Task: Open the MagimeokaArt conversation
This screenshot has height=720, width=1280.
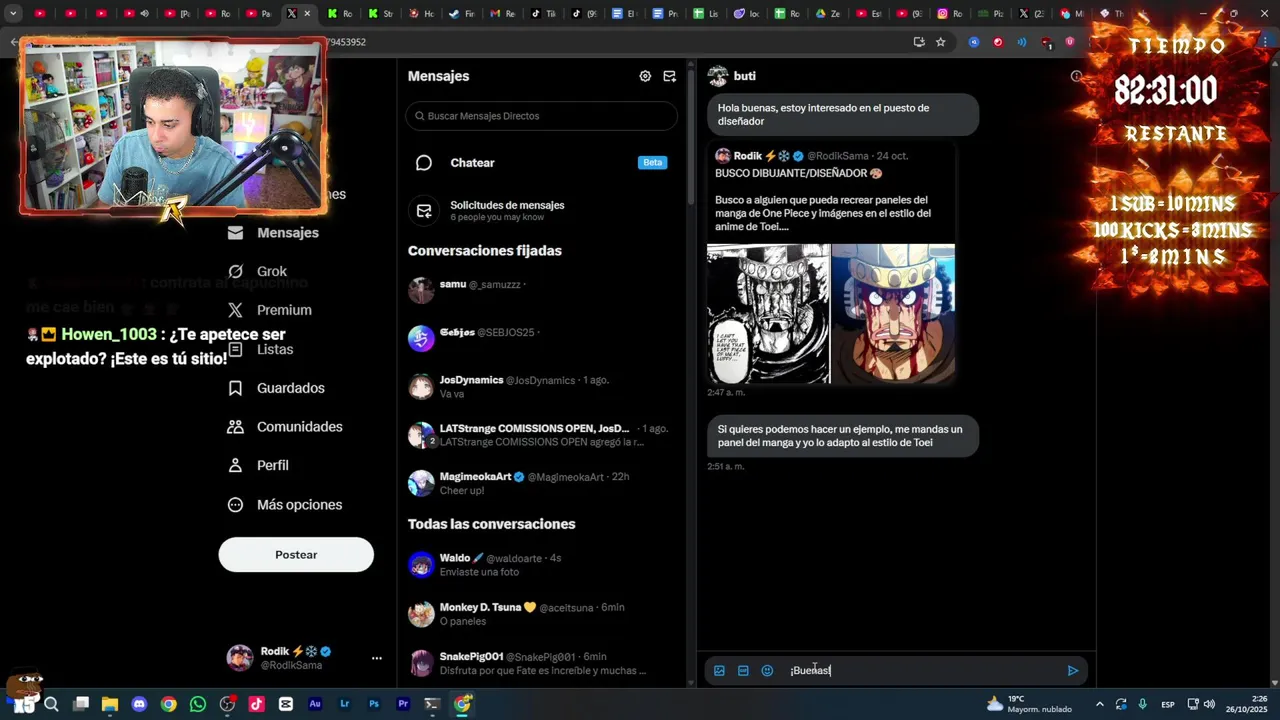Action: click(541, 483)
